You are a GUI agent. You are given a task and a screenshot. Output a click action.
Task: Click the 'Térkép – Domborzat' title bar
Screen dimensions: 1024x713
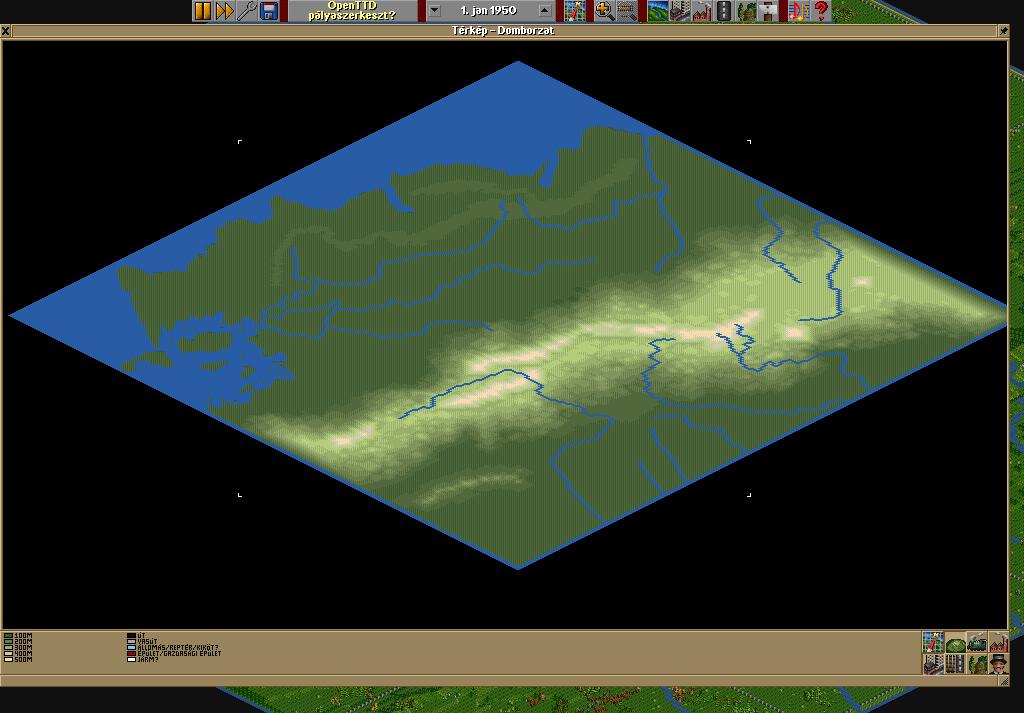504,31
